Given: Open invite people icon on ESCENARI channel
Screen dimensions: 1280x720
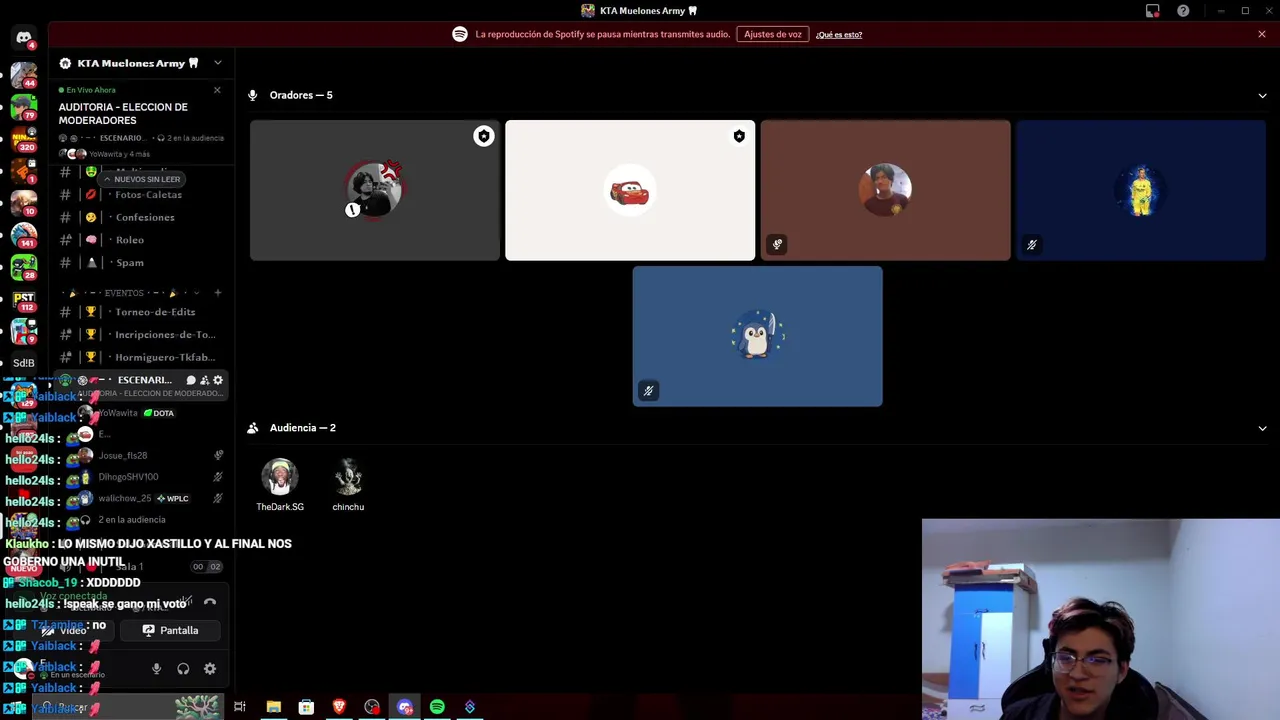Looking at the screenshot, I should click(x=204, y=380).
